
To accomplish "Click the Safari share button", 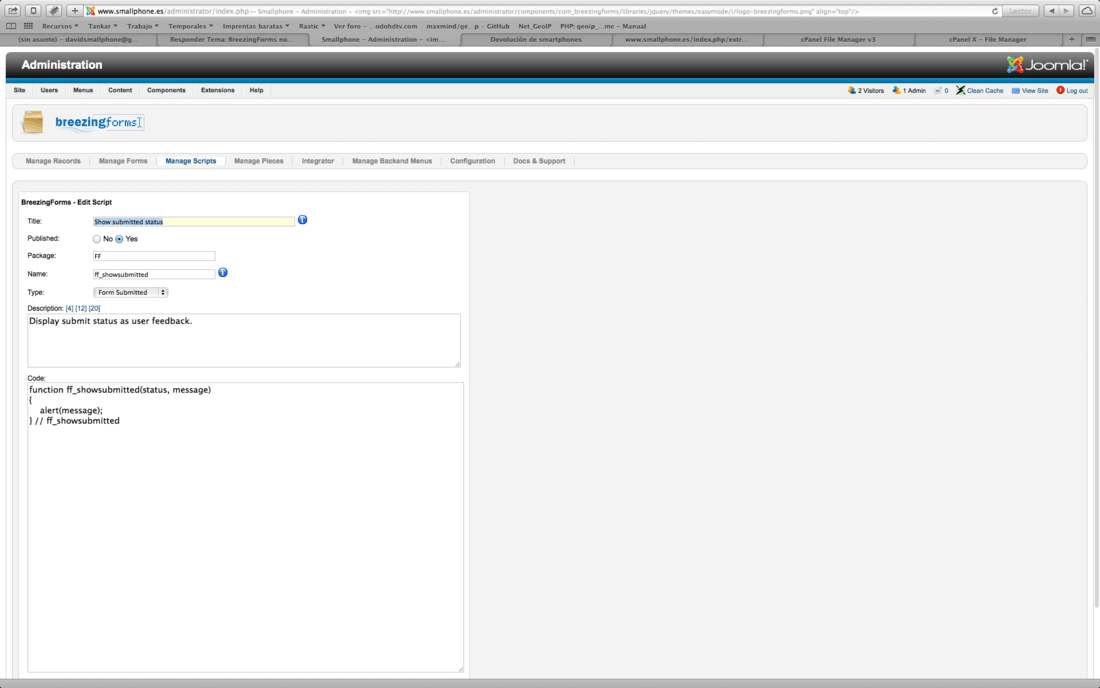I will (13, 11).
